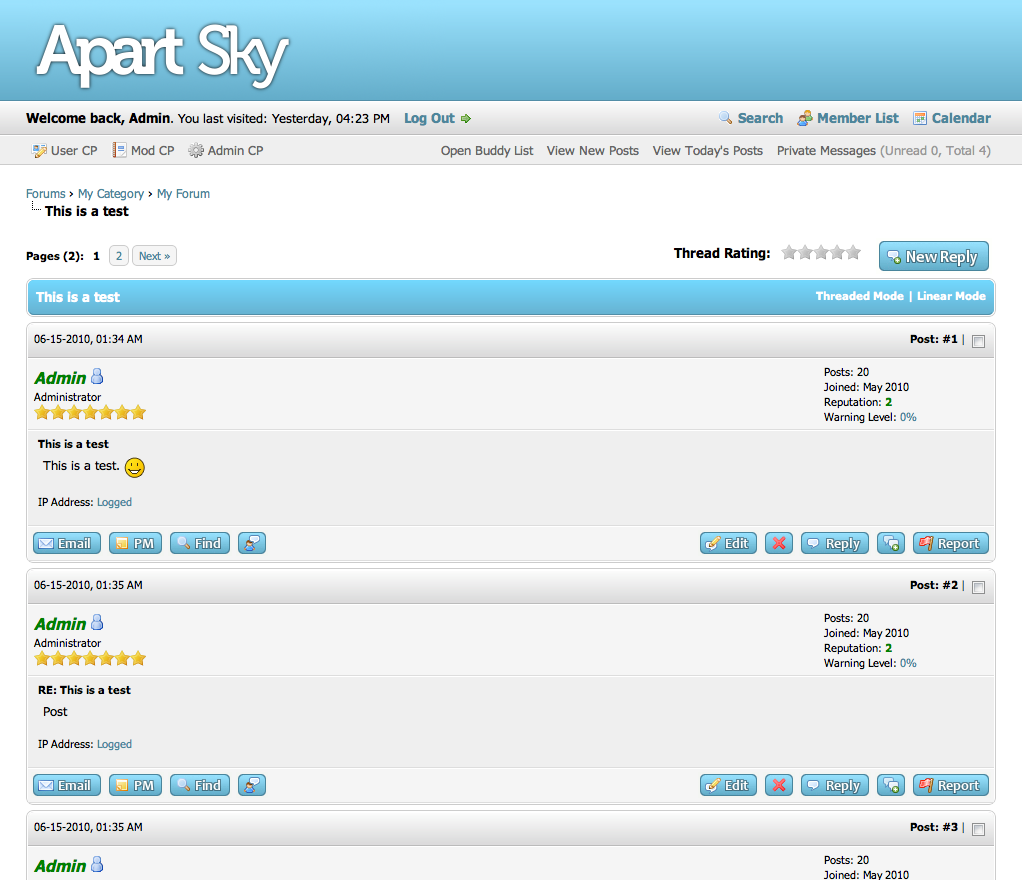Click the delete post icon on post #2
The width and height of the screenshot is (1022, 880).
click(780, 785)
